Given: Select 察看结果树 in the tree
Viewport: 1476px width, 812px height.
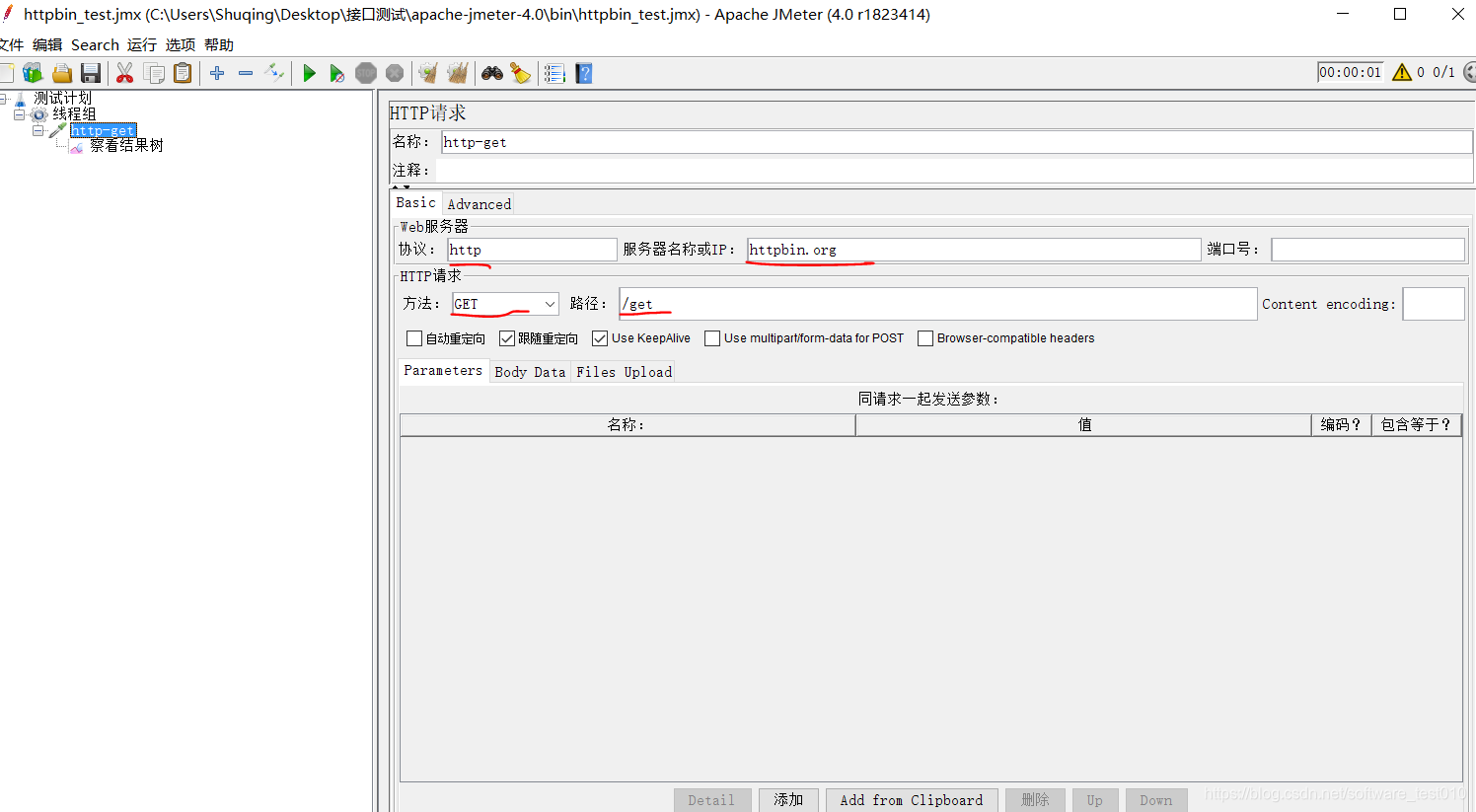Looking at the screenshot, I should 126,146.
